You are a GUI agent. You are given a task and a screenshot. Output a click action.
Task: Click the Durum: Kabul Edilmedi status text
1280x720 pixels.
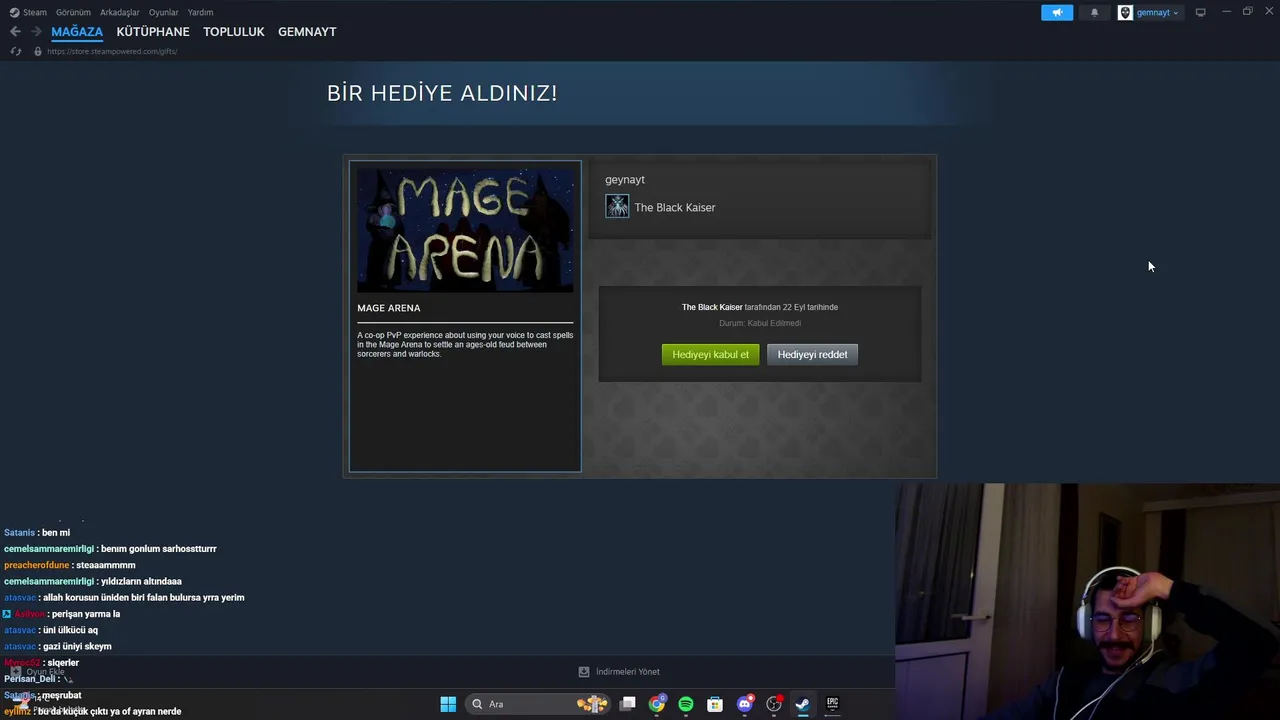click(760, 323)
